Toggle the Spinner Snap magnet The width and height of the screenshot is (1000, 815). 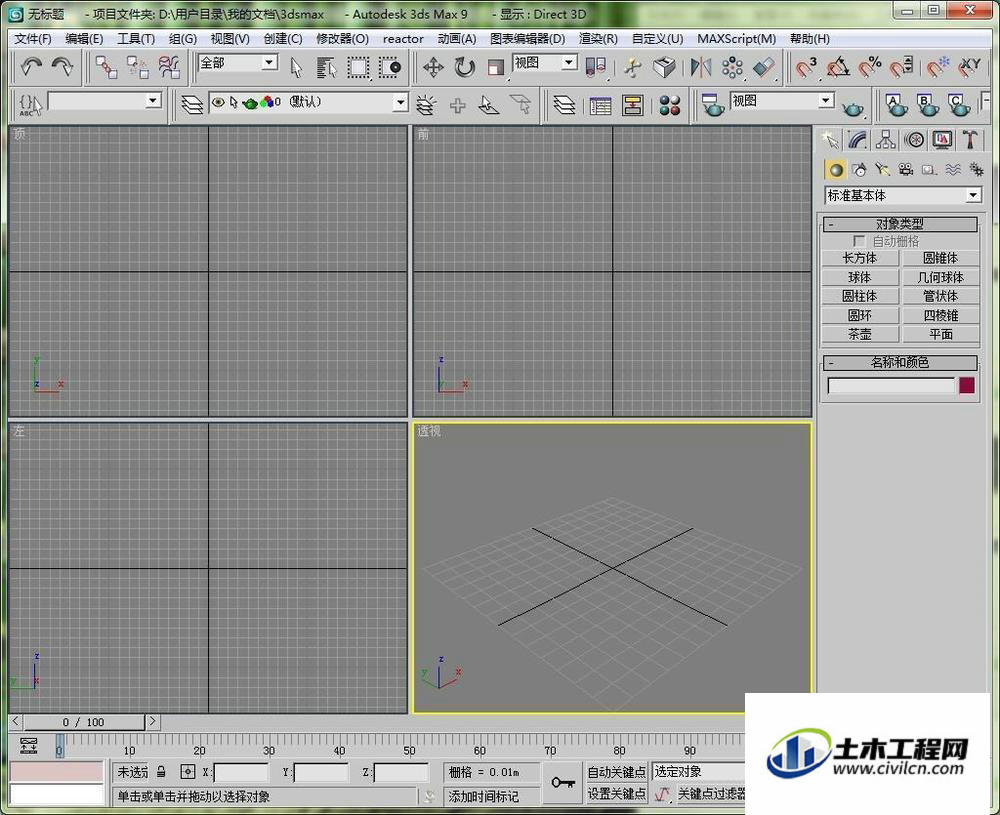(x=901, y=66)
